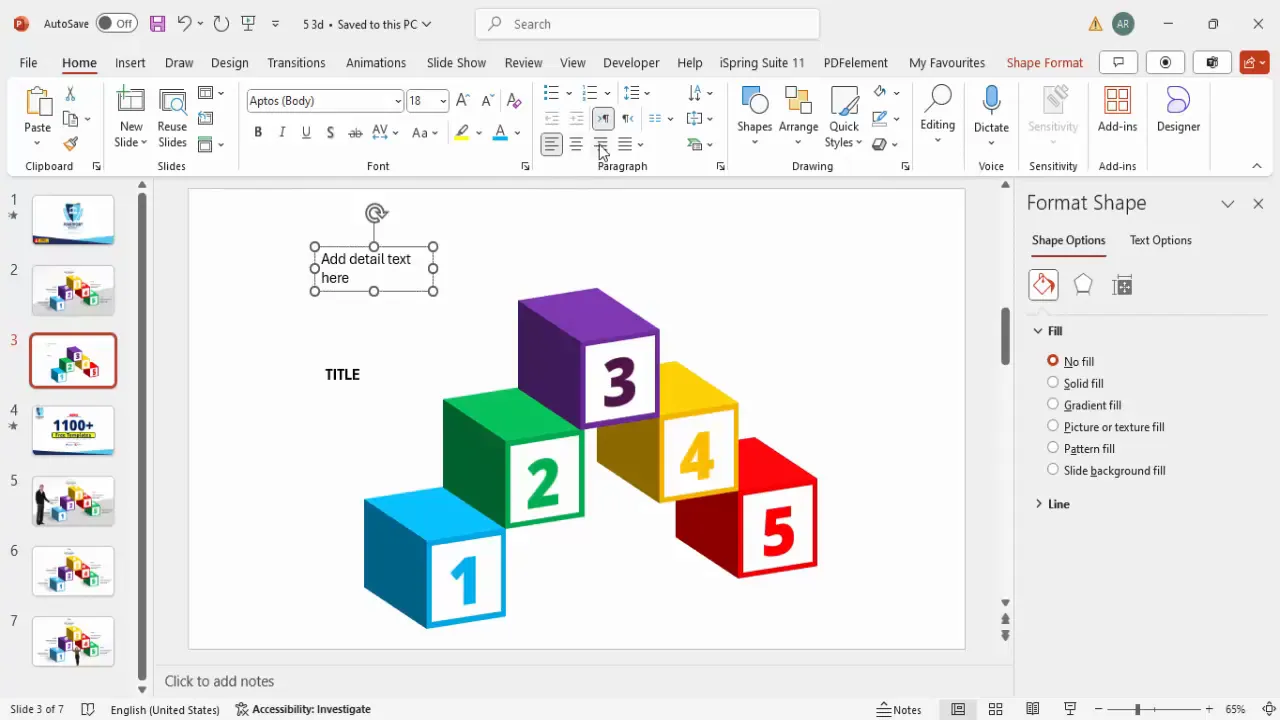Justify the text
This screenshot has width=1280, height=720.
click(625, 144)
